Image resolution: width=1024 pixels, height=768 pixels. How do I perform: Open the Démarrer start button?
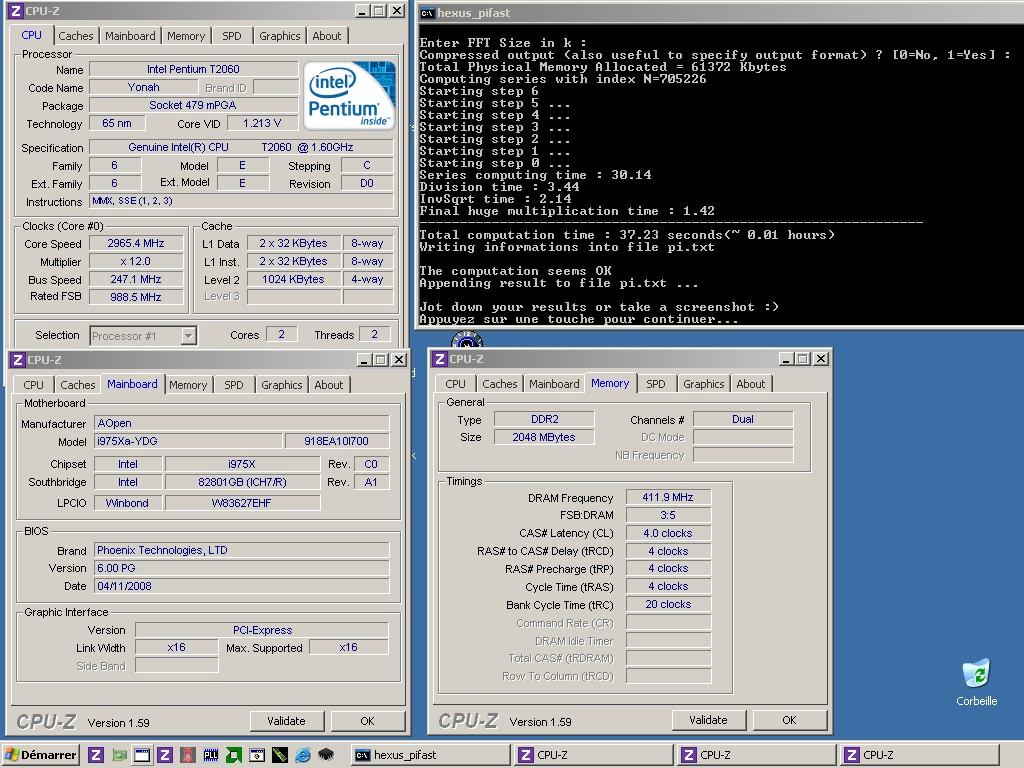pos(40,755)
